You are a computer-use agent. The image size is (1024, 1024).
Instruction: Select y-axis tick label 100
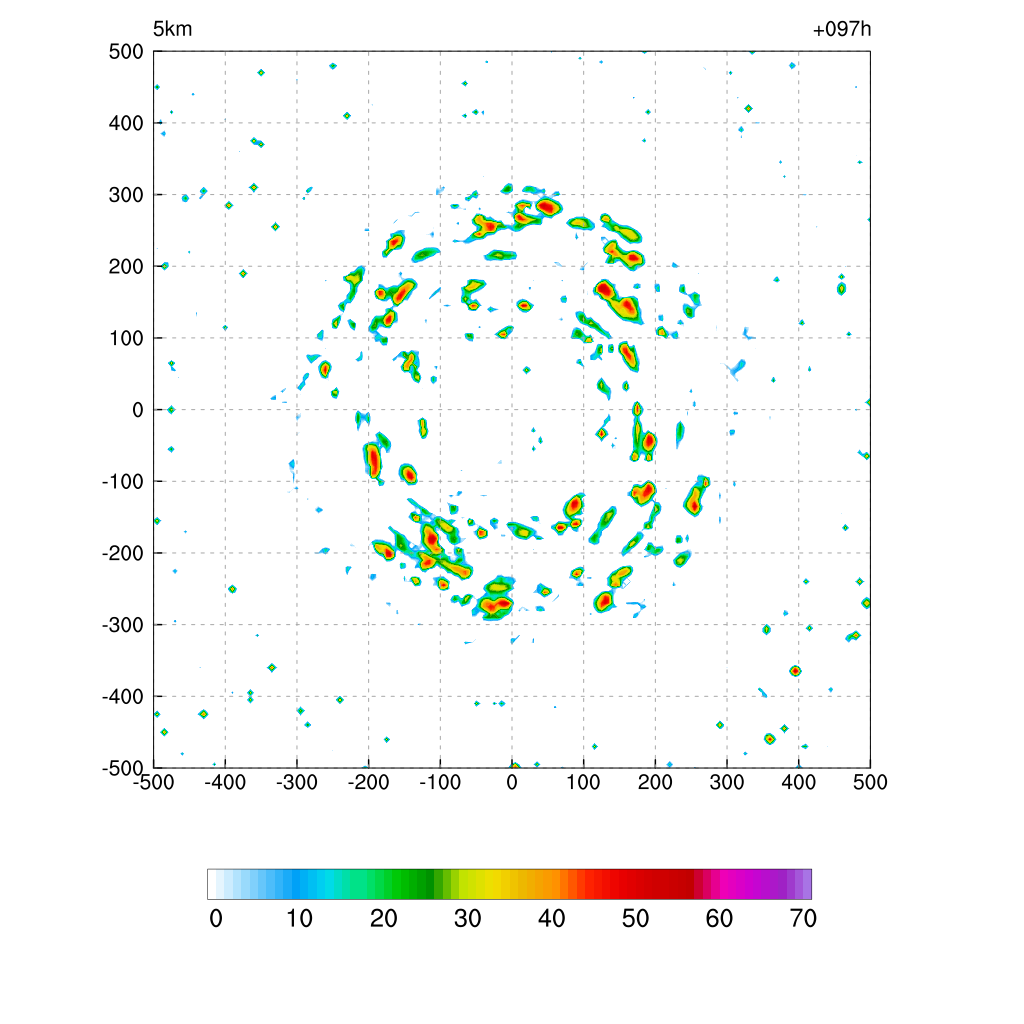click(126, 338)
